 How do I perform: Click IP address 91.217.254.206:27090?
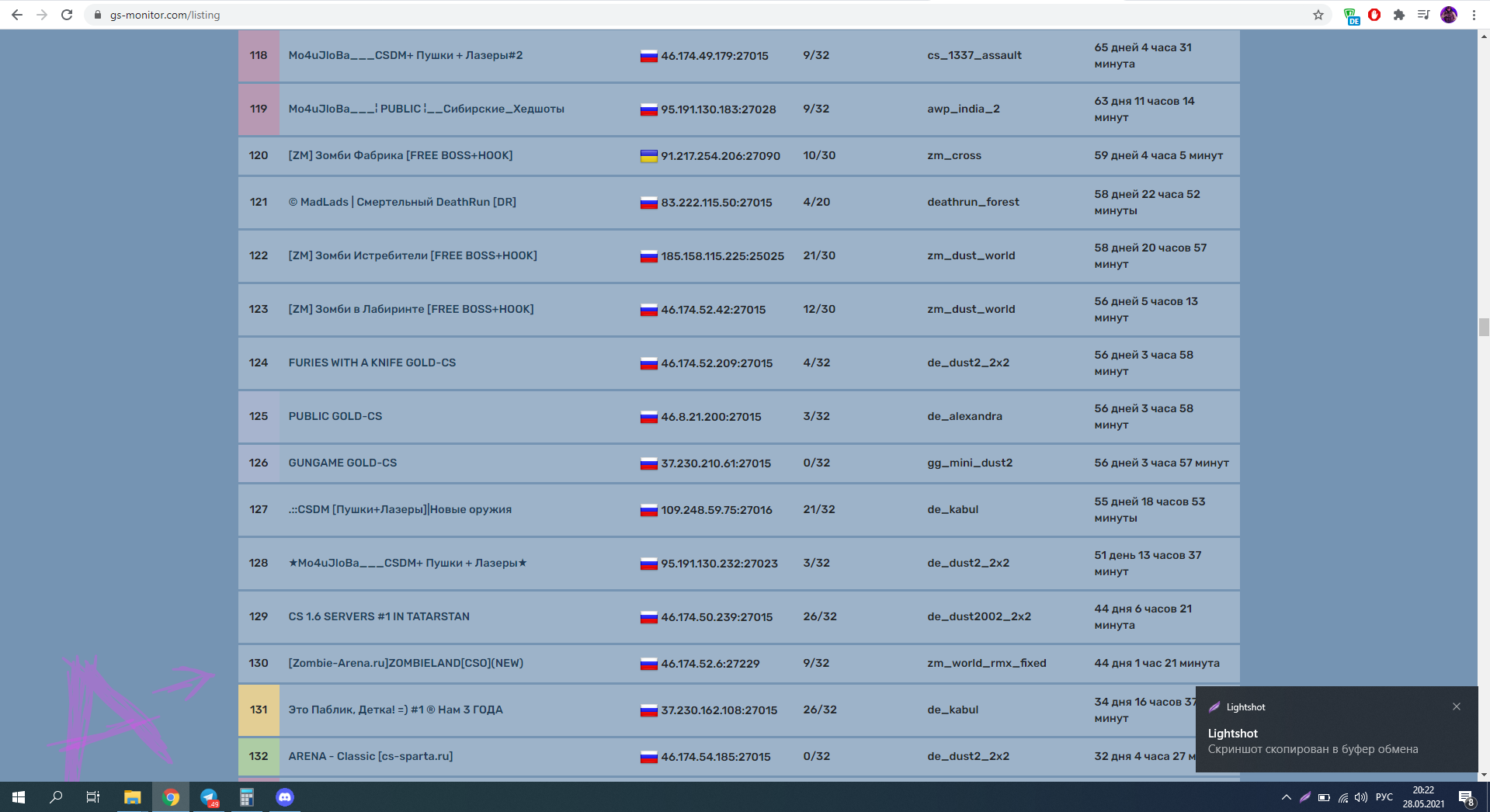[721, 156]
